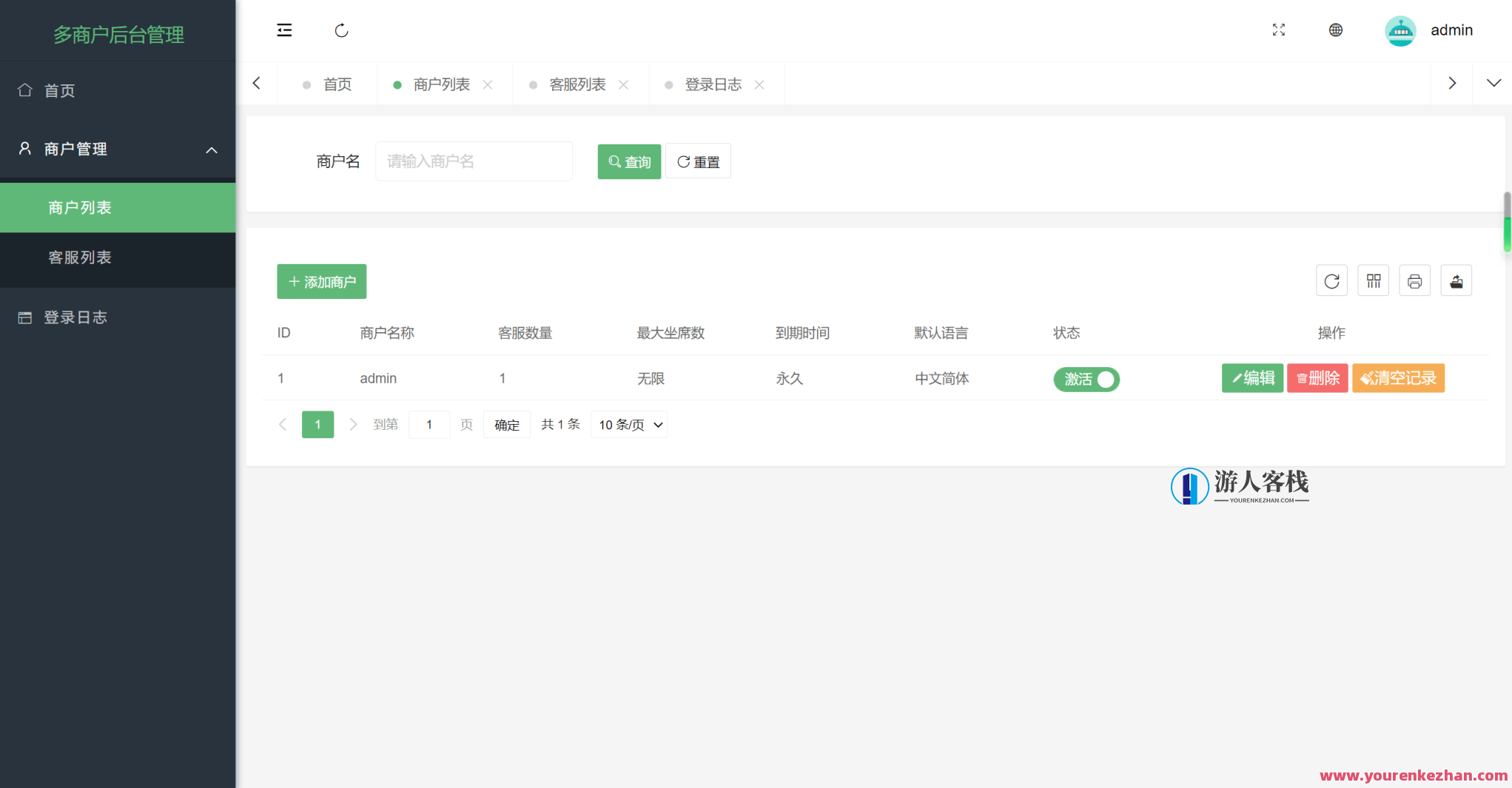Switch to the 客服列表 tab

click(x=575, y=84)
